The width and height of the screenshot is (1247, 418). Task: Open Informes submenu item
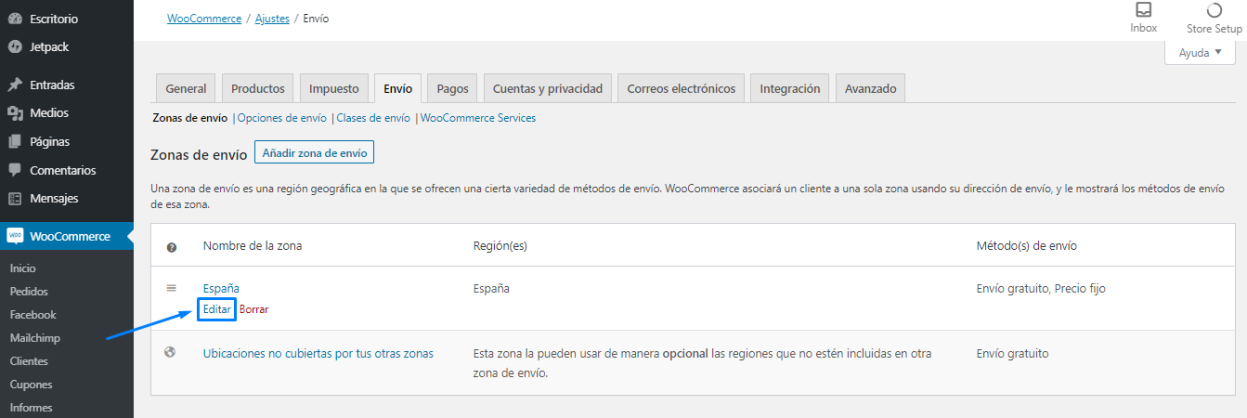pos(30,407)
